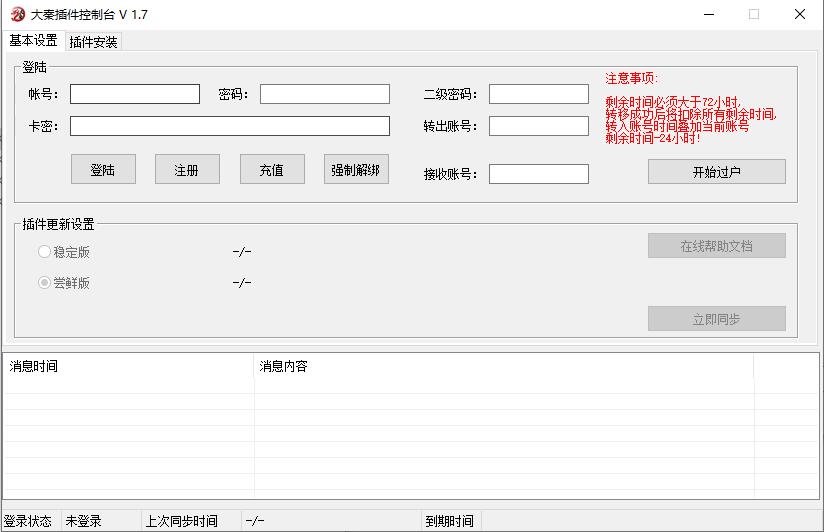Click the 立即同步 button
This screenshot has height=532, width=824.
click(x=717, y=319)
